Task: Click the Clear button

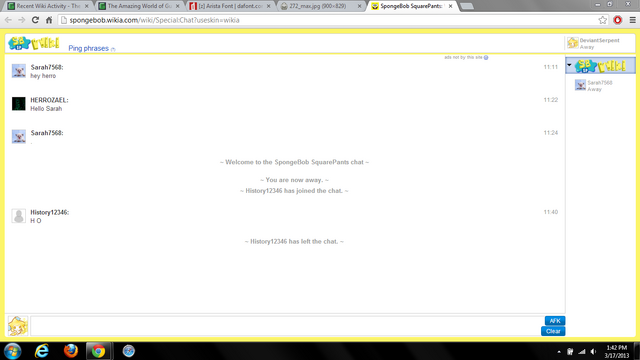Action: (553, 331)
